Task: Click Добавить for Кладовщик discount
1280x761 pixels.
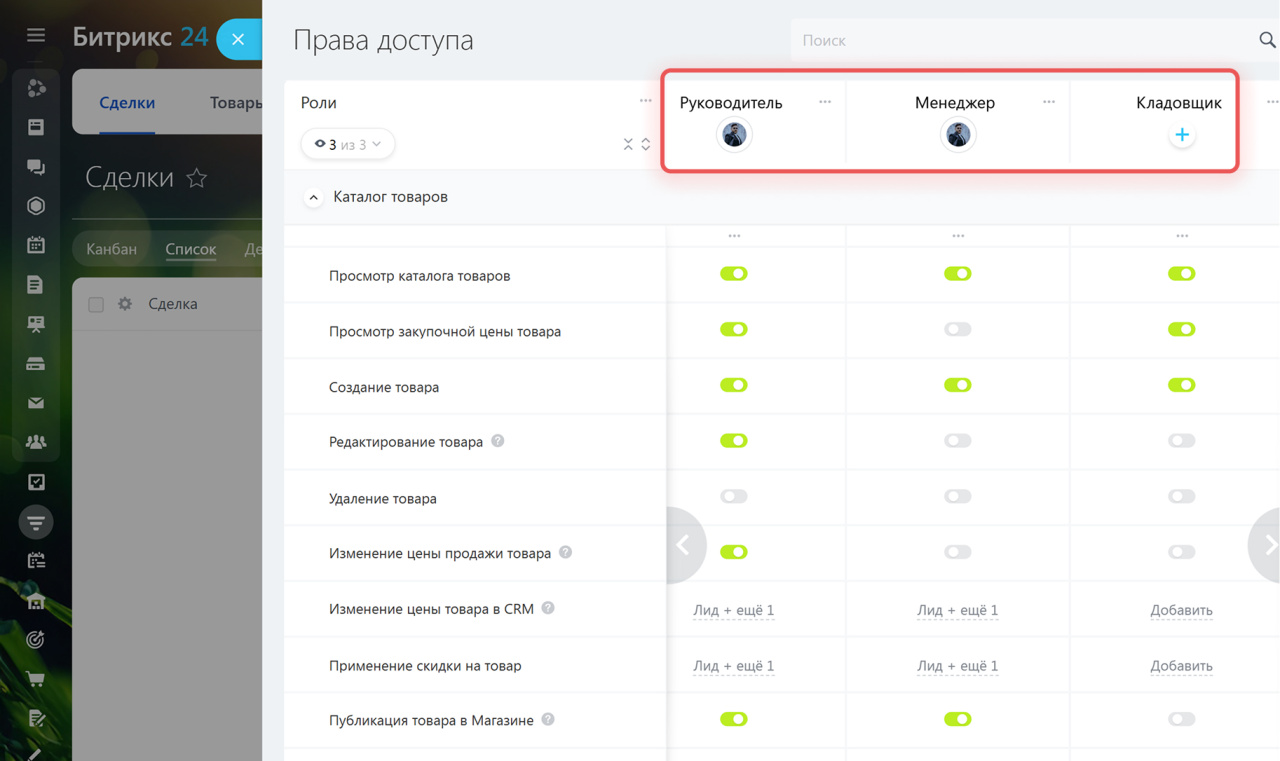Action: (x=1182, y=666)
